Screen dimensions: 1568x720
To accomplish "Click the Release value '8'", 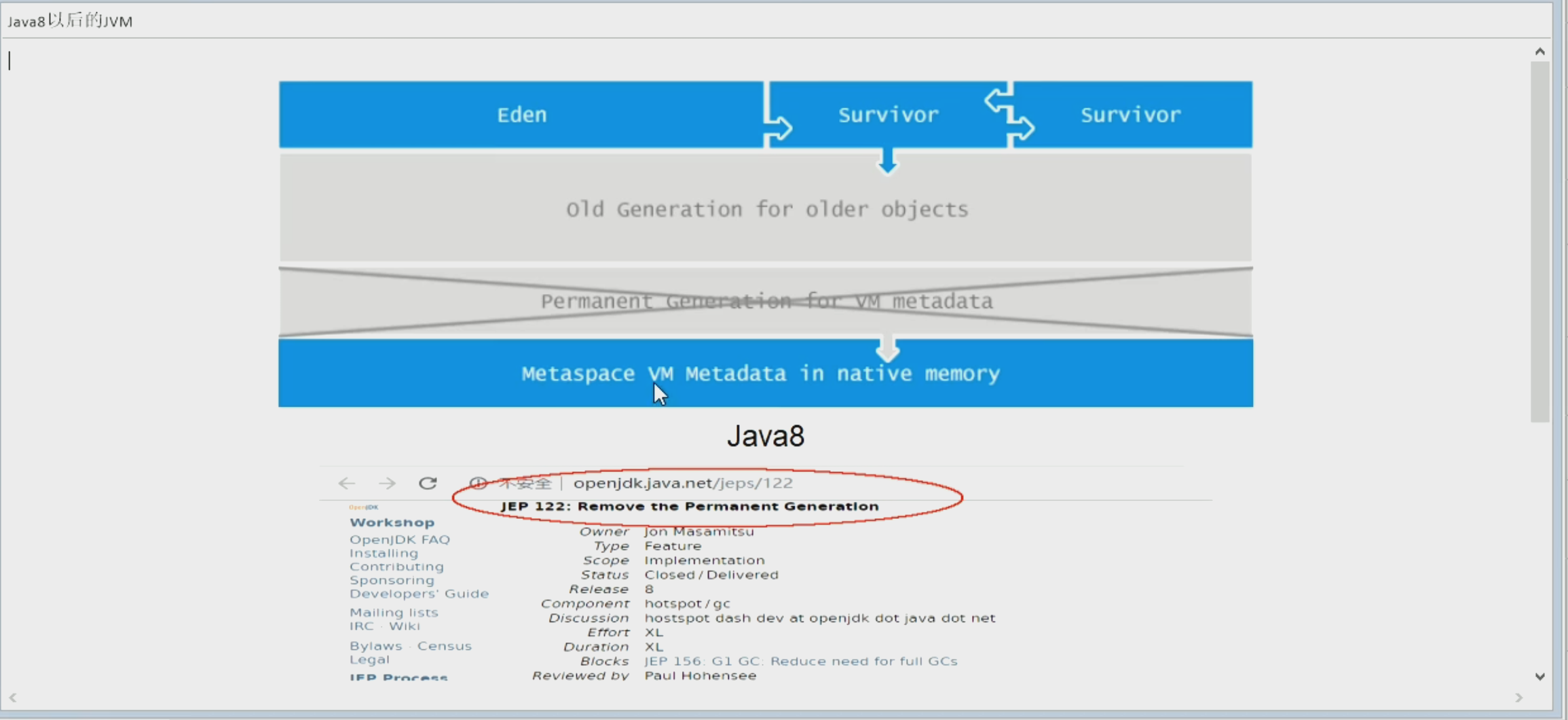I will (649, 589).
